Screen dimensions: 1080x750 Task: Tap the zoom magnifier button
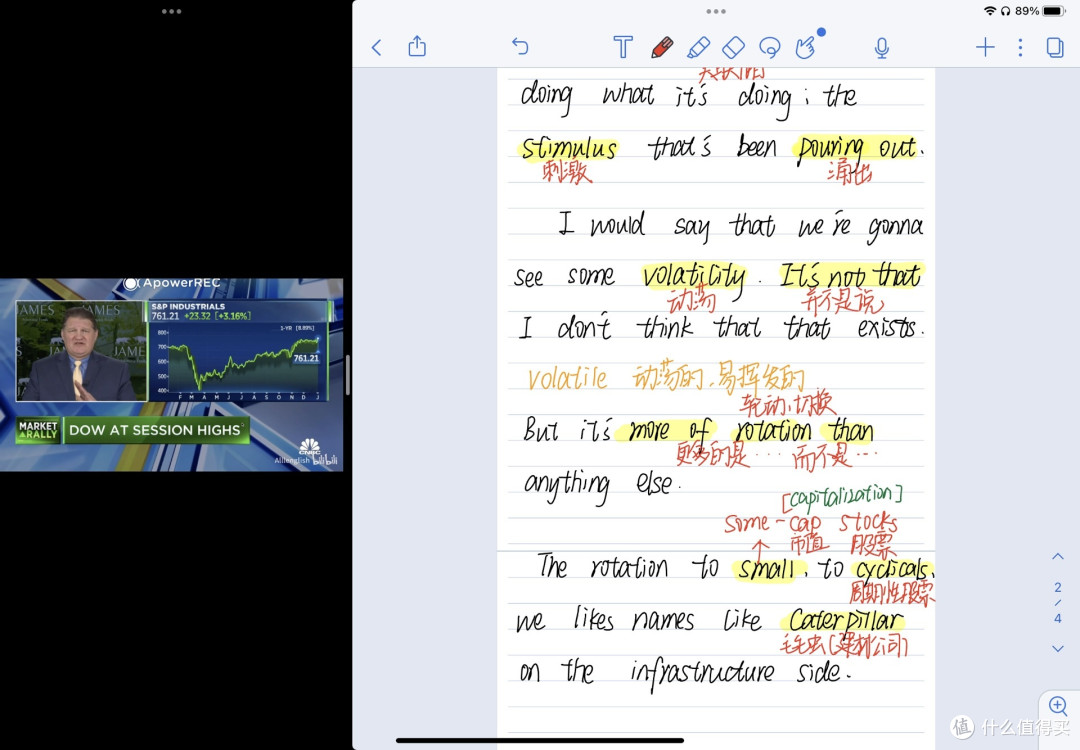pyautogui.click(x=1057, y=705)
